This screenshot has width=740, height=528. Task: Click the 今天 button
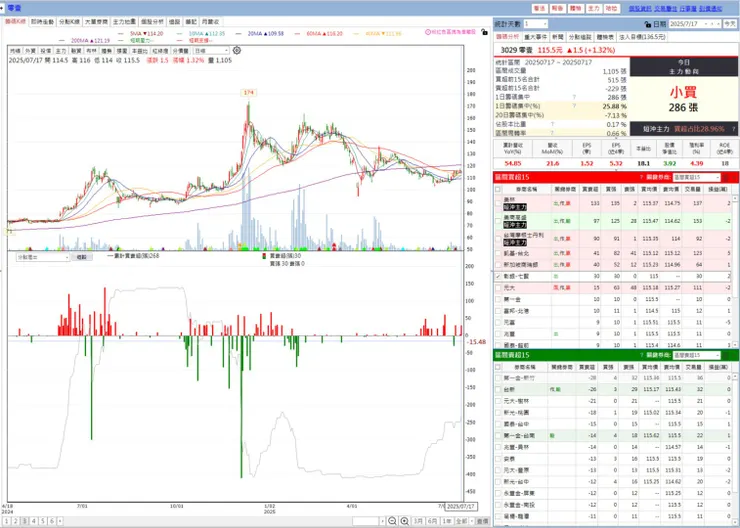click(x=730, y=24)
